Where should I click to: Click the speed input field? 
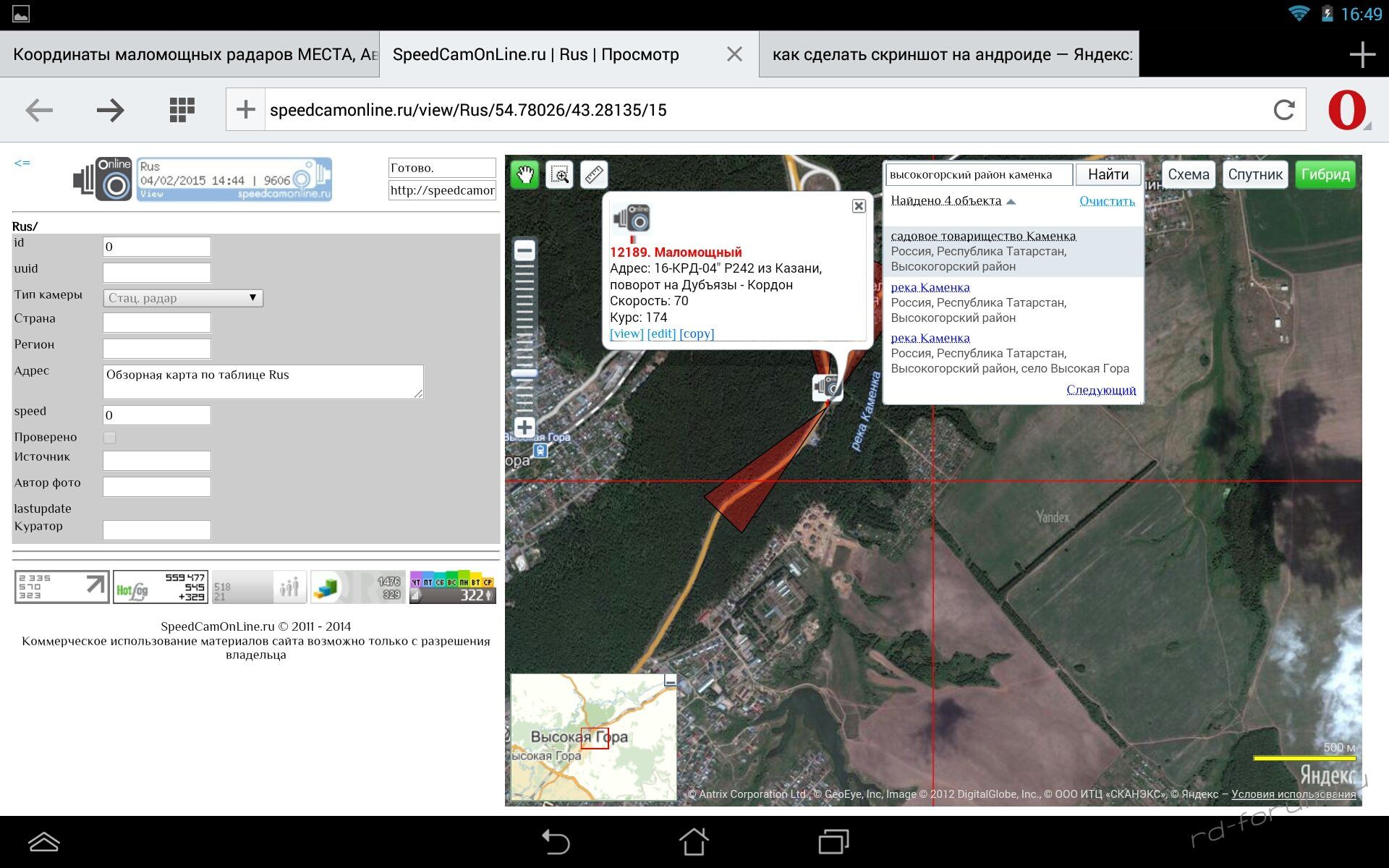pyautogui.click(x=157, y=415)
